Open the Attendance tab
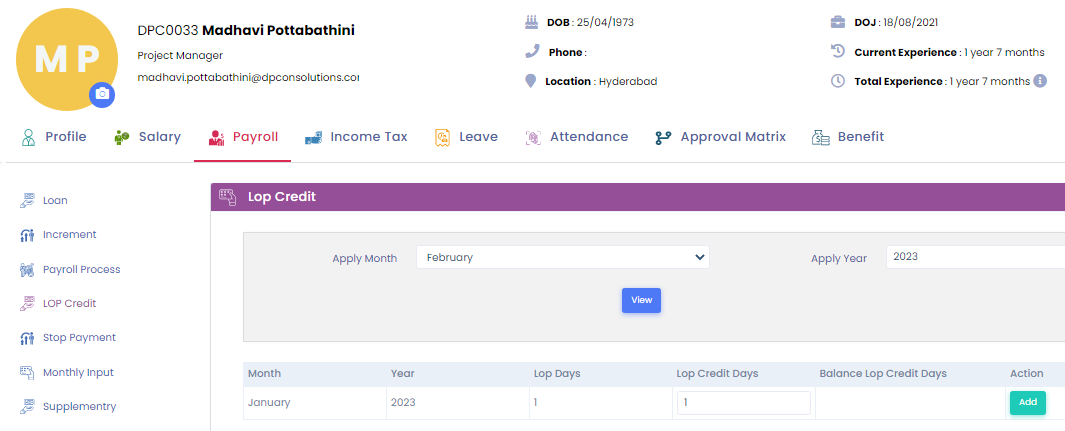Viewport: 1065px width, 431px height. point(577,137)
